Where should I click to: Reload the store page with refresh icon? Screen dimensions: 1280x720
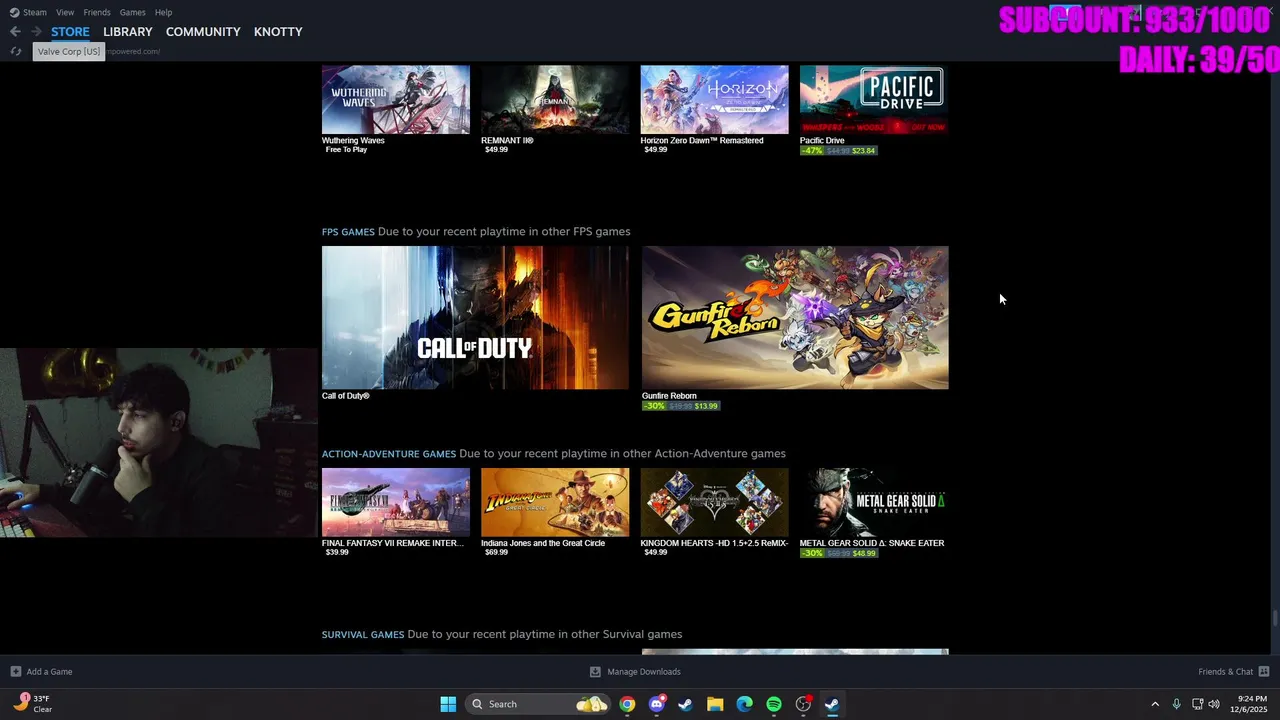point(16,51)
